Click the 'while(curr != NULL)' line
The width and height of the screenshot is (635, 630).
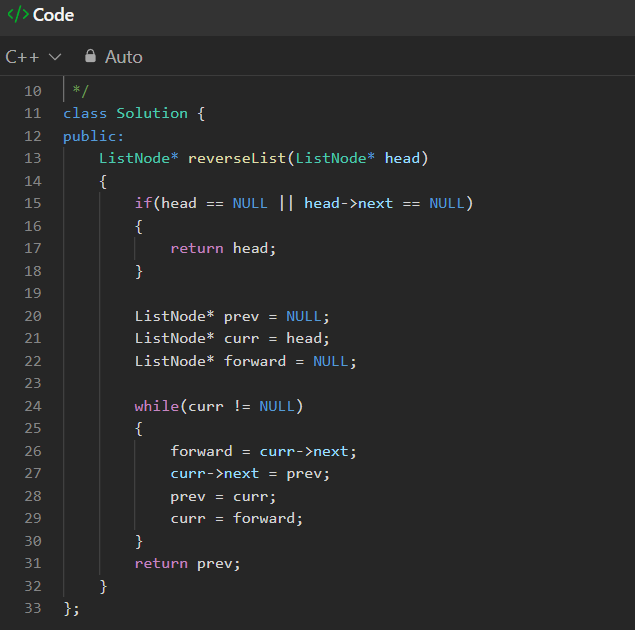(219, 406)
